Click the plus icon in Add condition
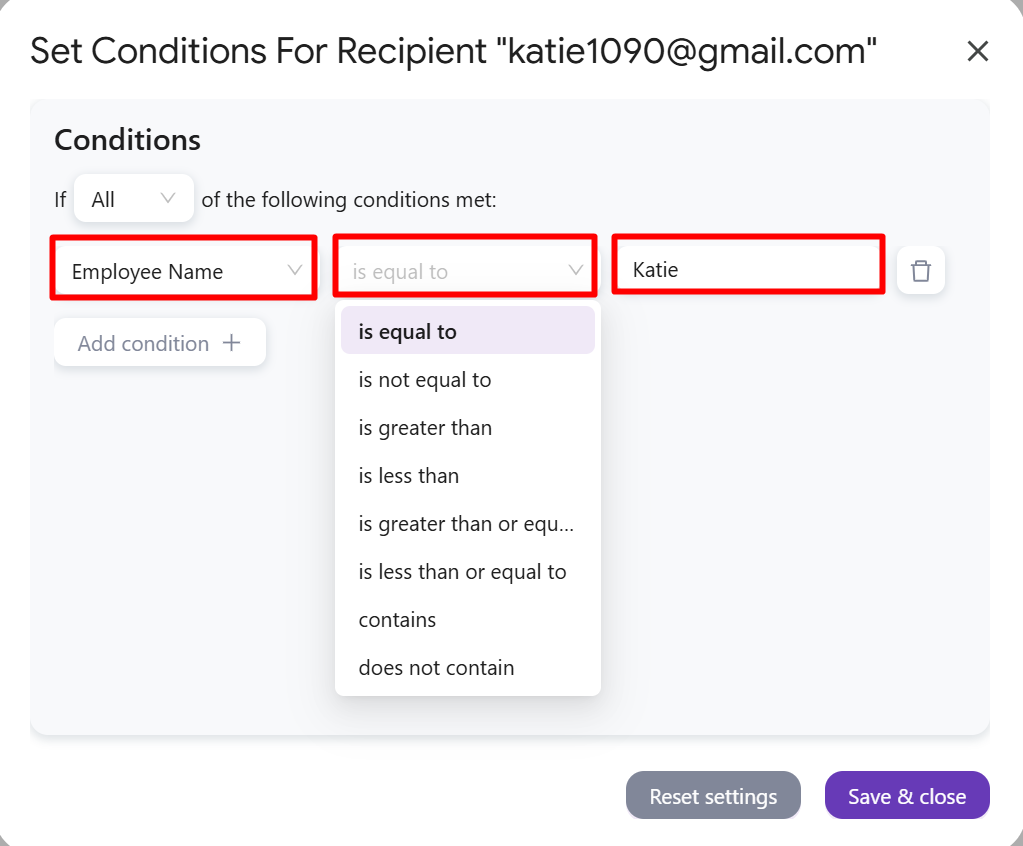Screen dimensions: 1023x846 [x=232, y=342]
